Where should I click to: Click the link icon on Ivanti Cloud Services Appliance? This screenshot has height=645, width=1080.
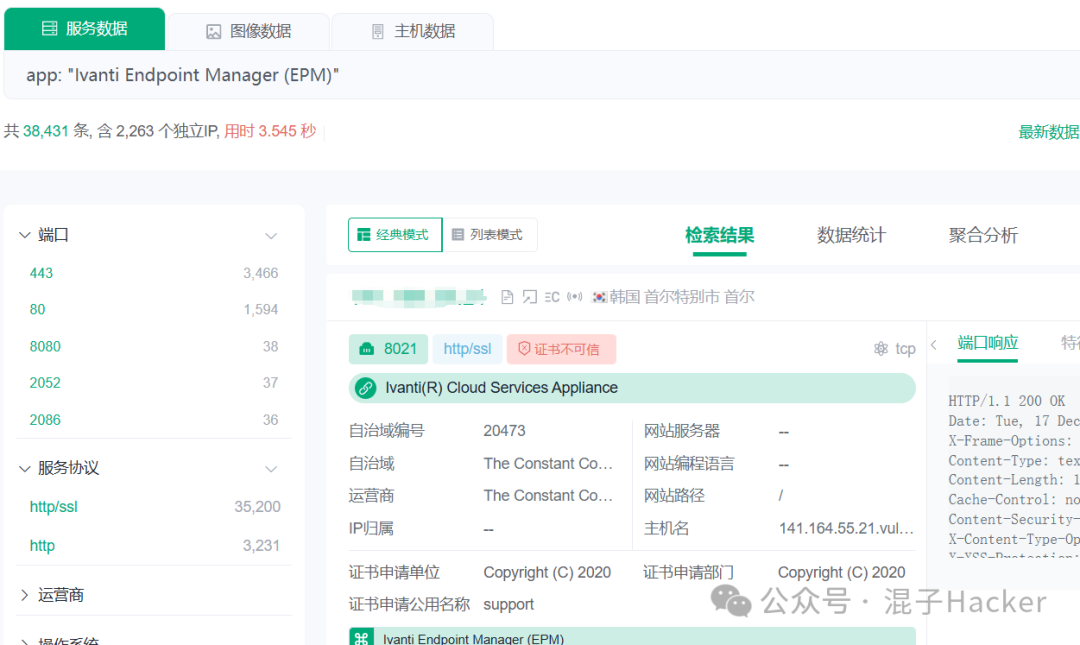click(366, 388)
